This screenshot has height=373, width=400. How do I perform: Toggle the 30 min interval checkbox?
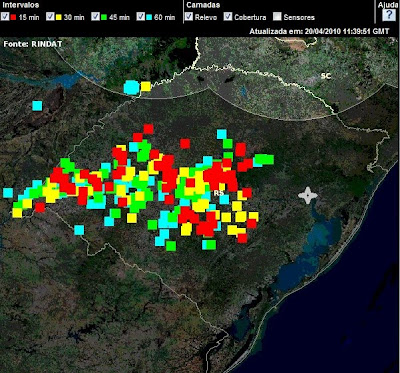(x=50, y=16)
